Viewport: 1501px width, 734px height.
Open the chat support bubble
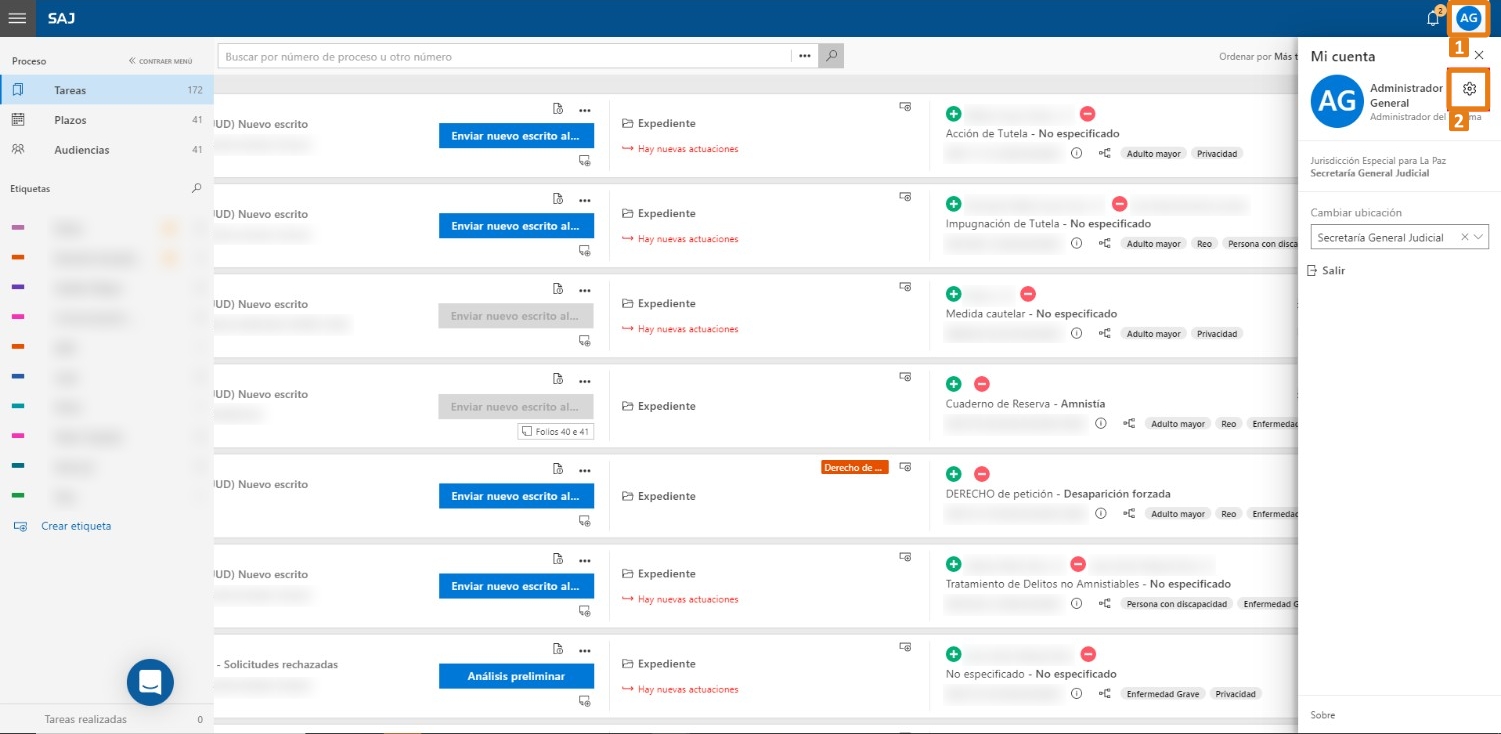tap(150, 683)
